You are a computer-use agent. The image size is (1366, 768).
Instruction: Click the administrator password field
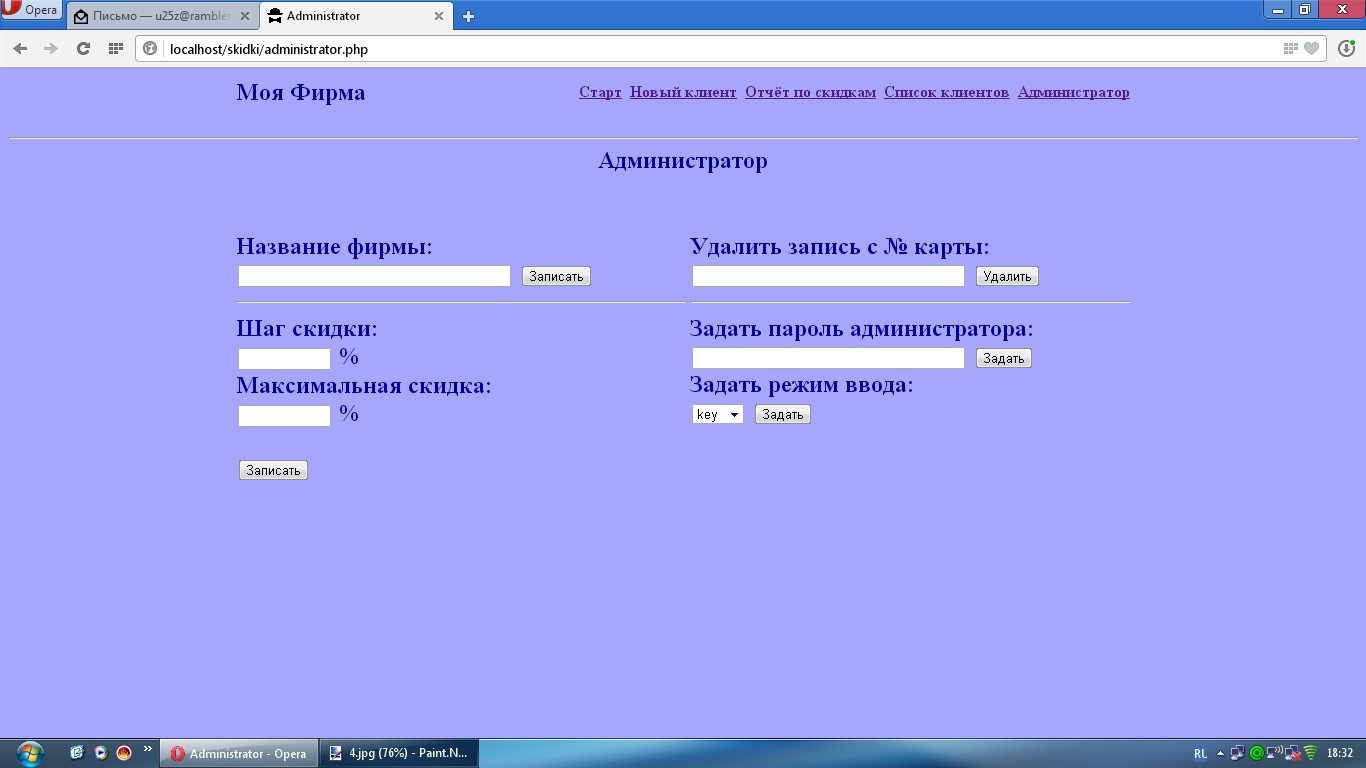(828, 358)
